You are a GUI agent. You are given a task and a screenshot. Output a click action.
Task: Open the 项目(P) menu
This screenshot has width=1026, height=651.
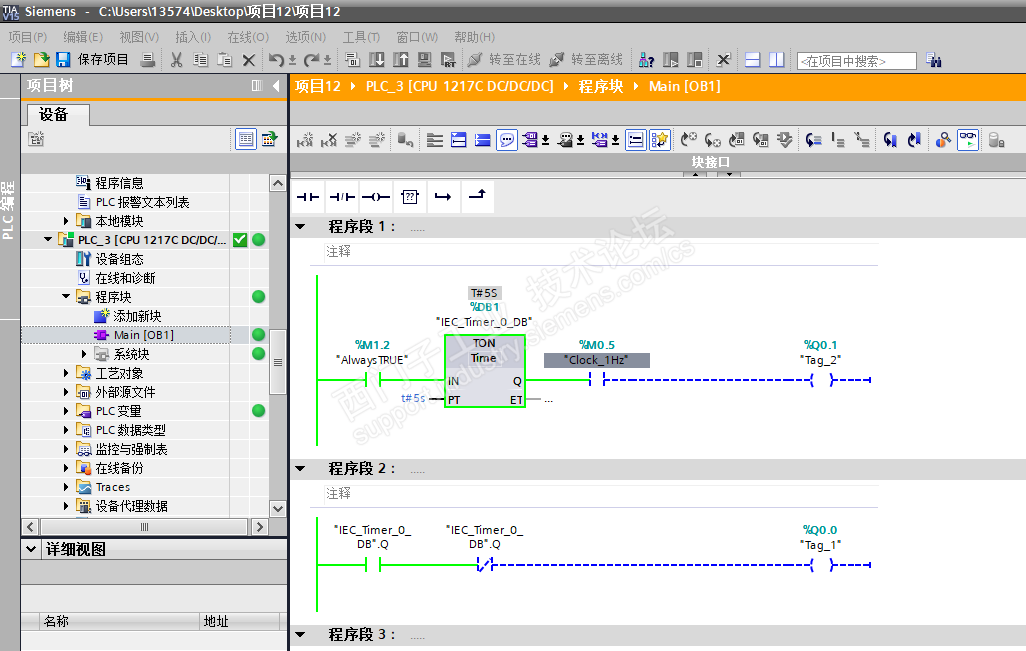pos(28,37)
